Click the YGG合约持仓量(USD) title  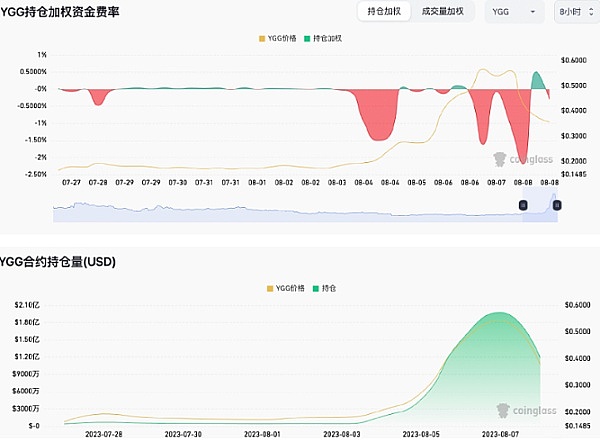click(57, 262)
